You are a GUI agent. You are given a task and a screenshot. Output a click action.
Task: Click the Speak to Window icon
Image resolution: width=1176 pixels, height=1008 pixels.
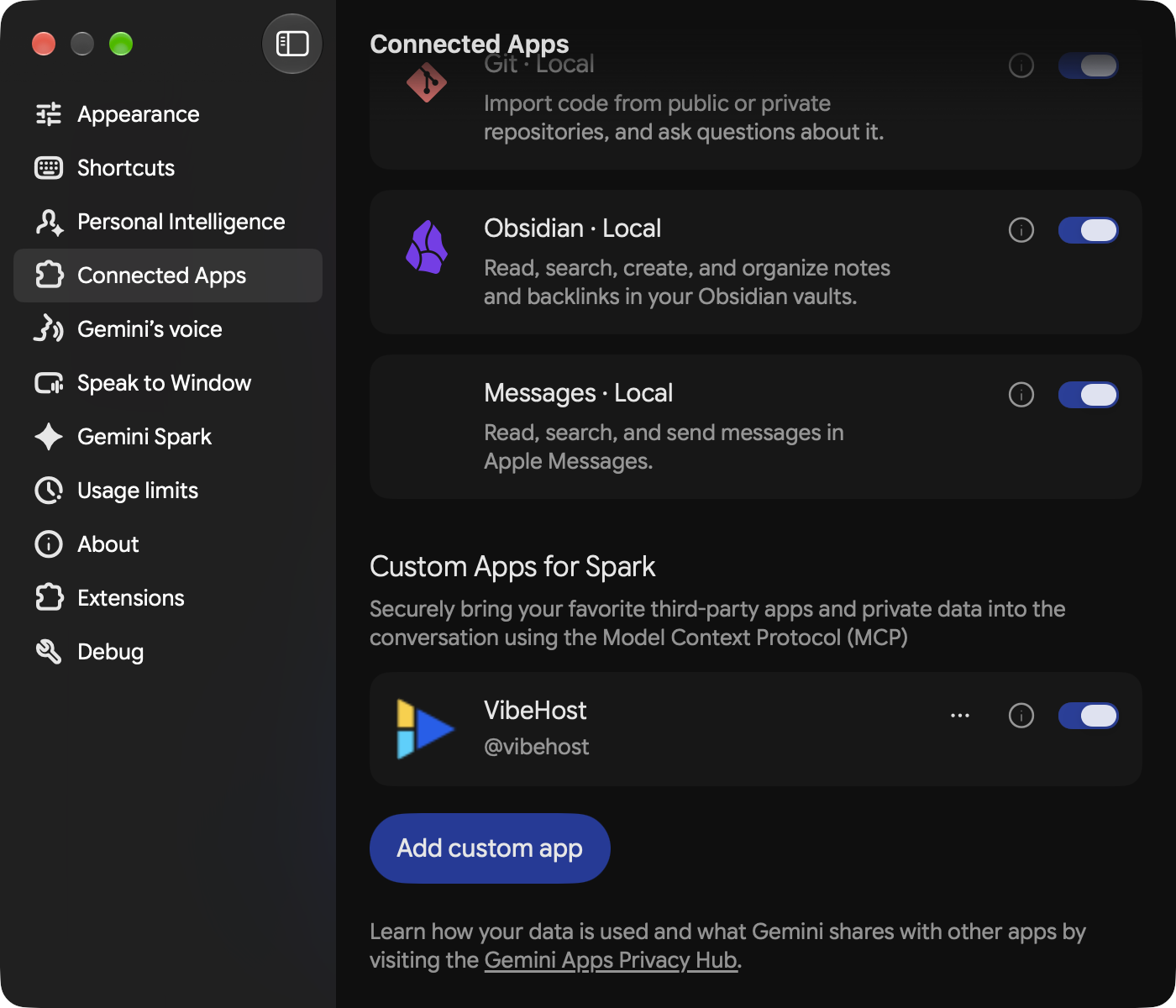click(x=49, y=383)
